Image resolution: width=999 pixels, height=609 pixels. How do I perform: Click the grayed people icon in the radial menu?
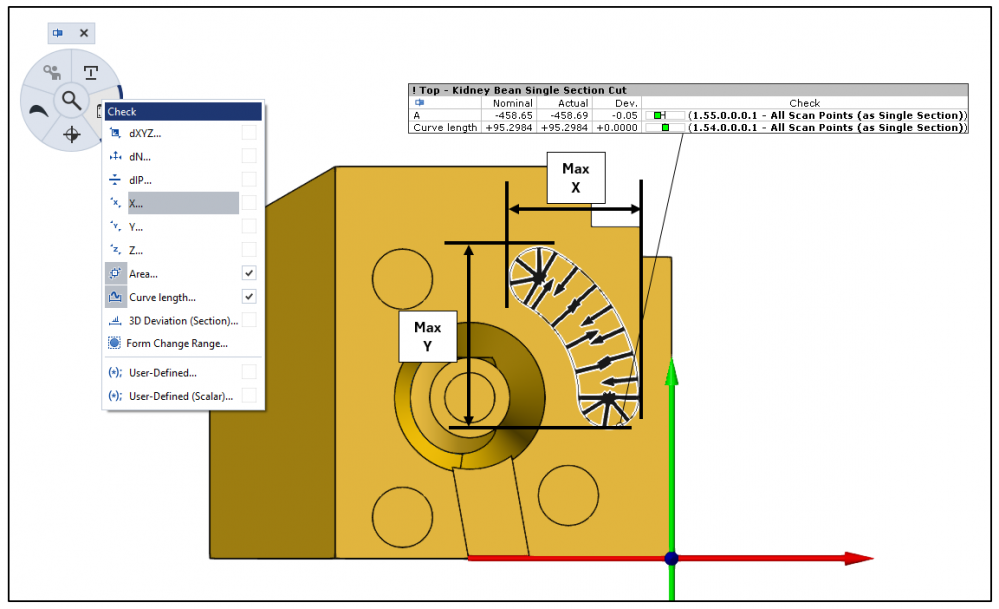click(51, 72)
